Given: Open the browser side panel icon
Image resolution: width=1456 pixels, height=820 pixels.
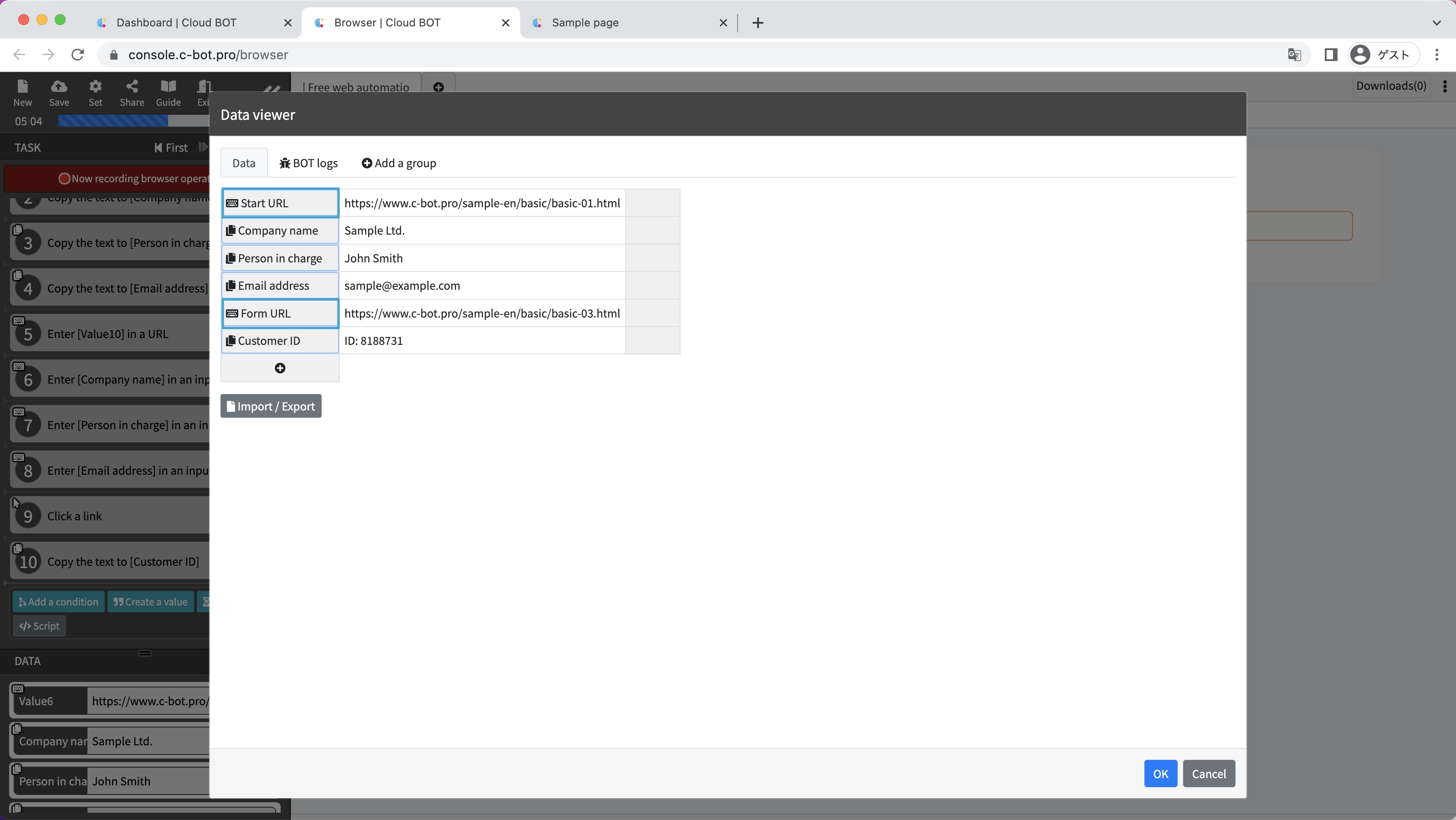Looking at the screenshot, I should click(1331, 55).
